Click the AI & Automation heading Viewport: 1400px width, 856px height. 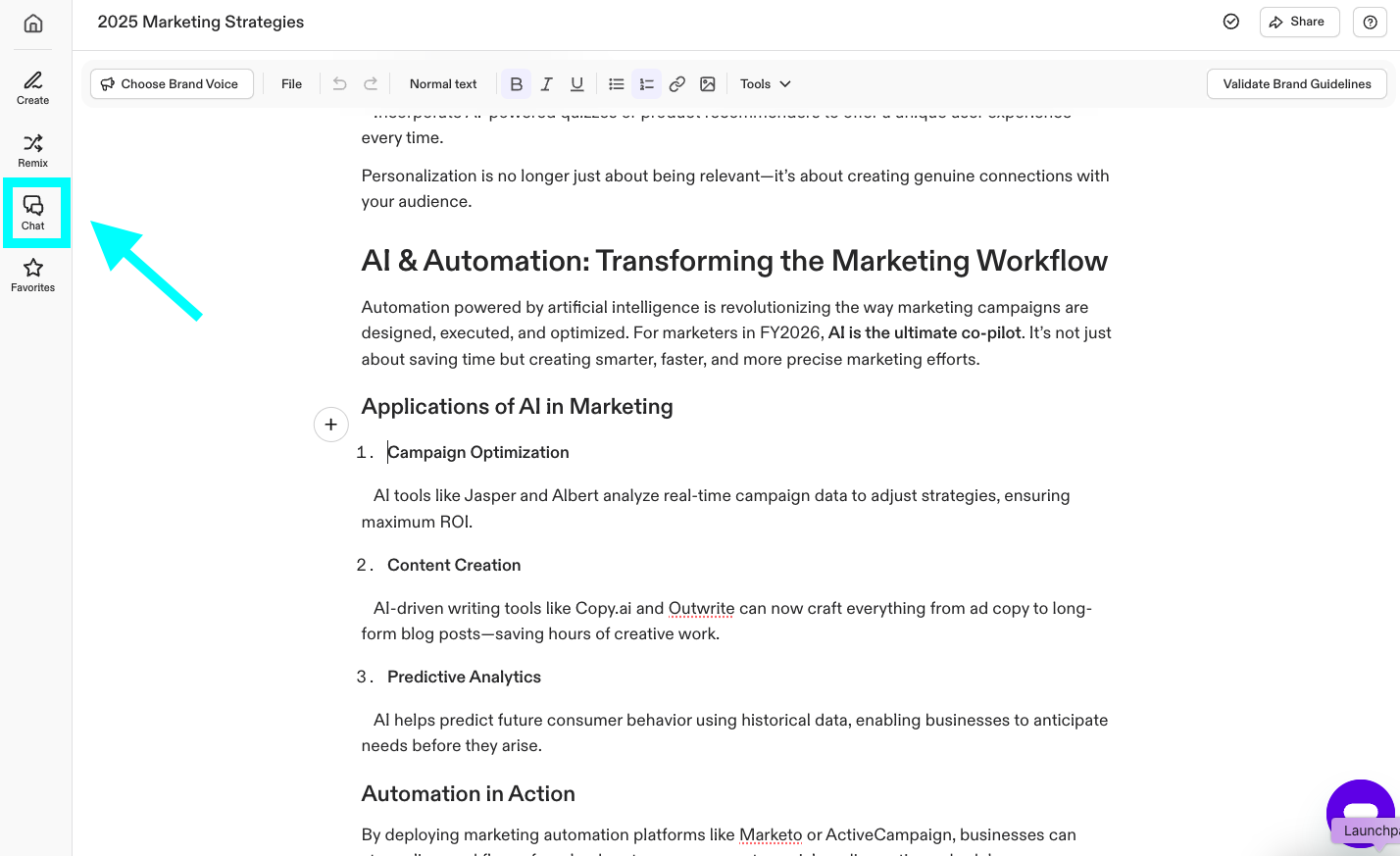pyautogui.click(x=734, y=261)
